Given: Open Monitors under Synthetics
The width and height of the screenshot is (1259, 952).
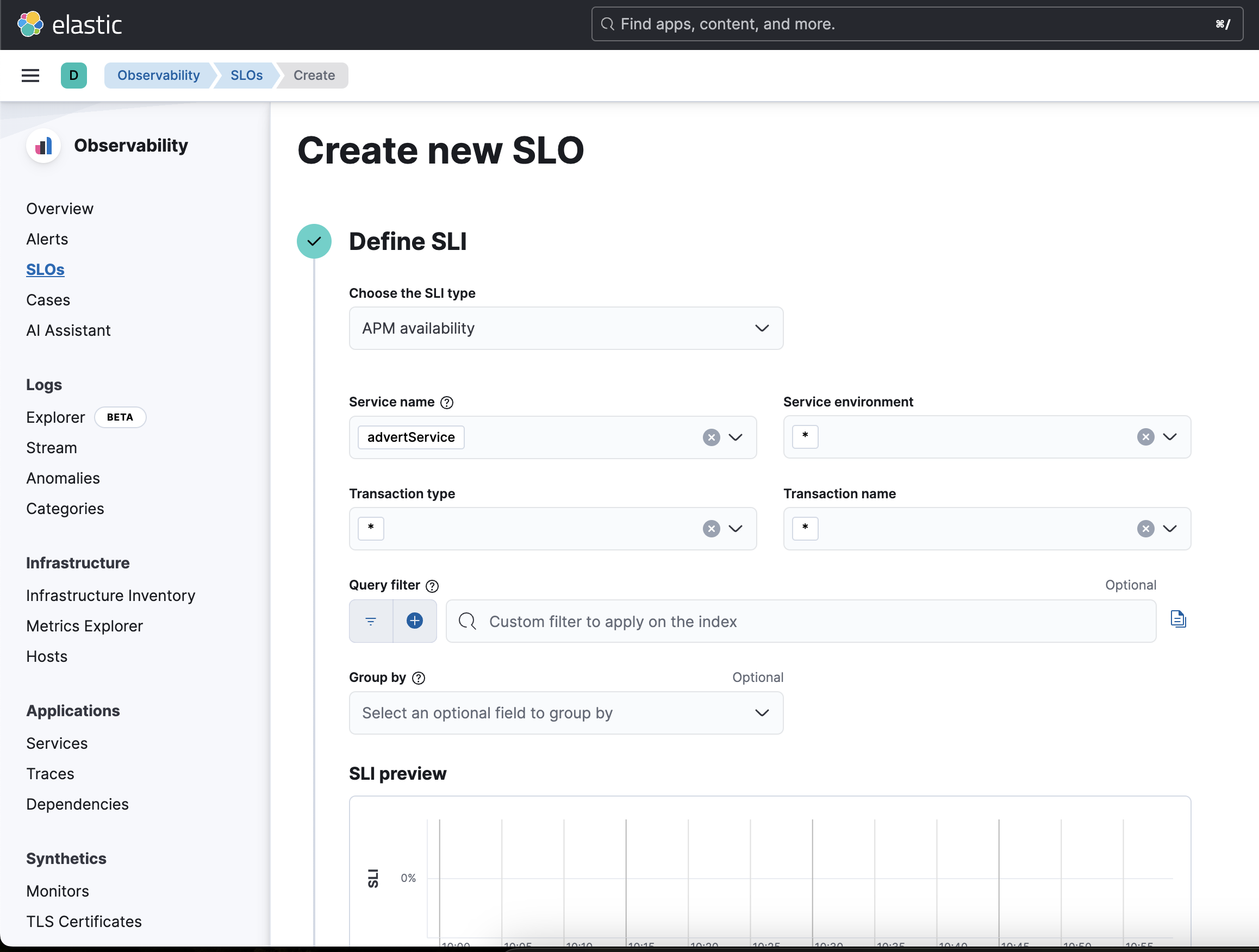Looking at the screenshot, I should pyautogui.click(x=58, y=891).
